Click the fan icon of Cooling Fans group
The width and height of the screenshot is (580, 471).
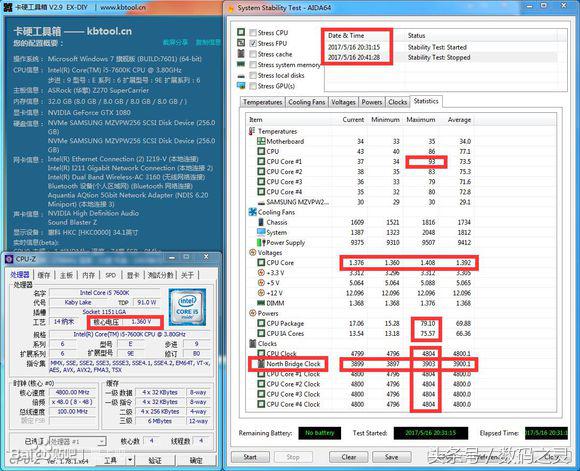(x=253, y=212)
